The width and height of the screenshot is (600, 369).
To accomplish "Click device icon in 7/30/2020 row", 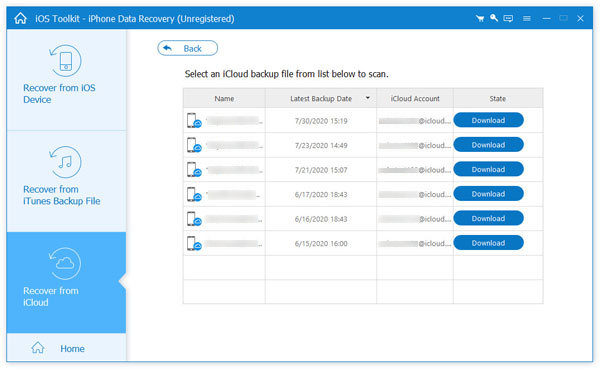I will coord(194,121).
